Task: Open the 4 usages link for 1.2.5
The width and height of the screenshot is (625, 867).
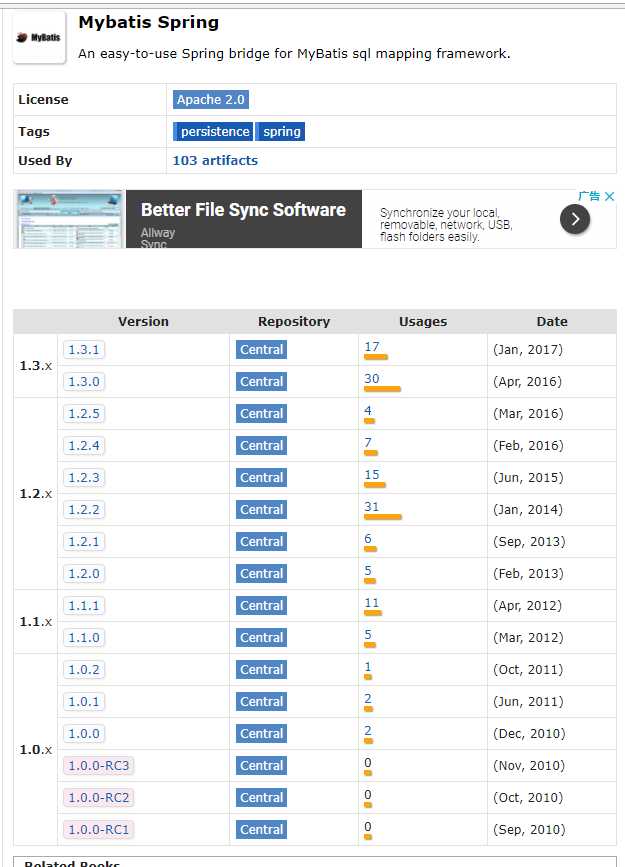Action: click(x=368, y=411)
